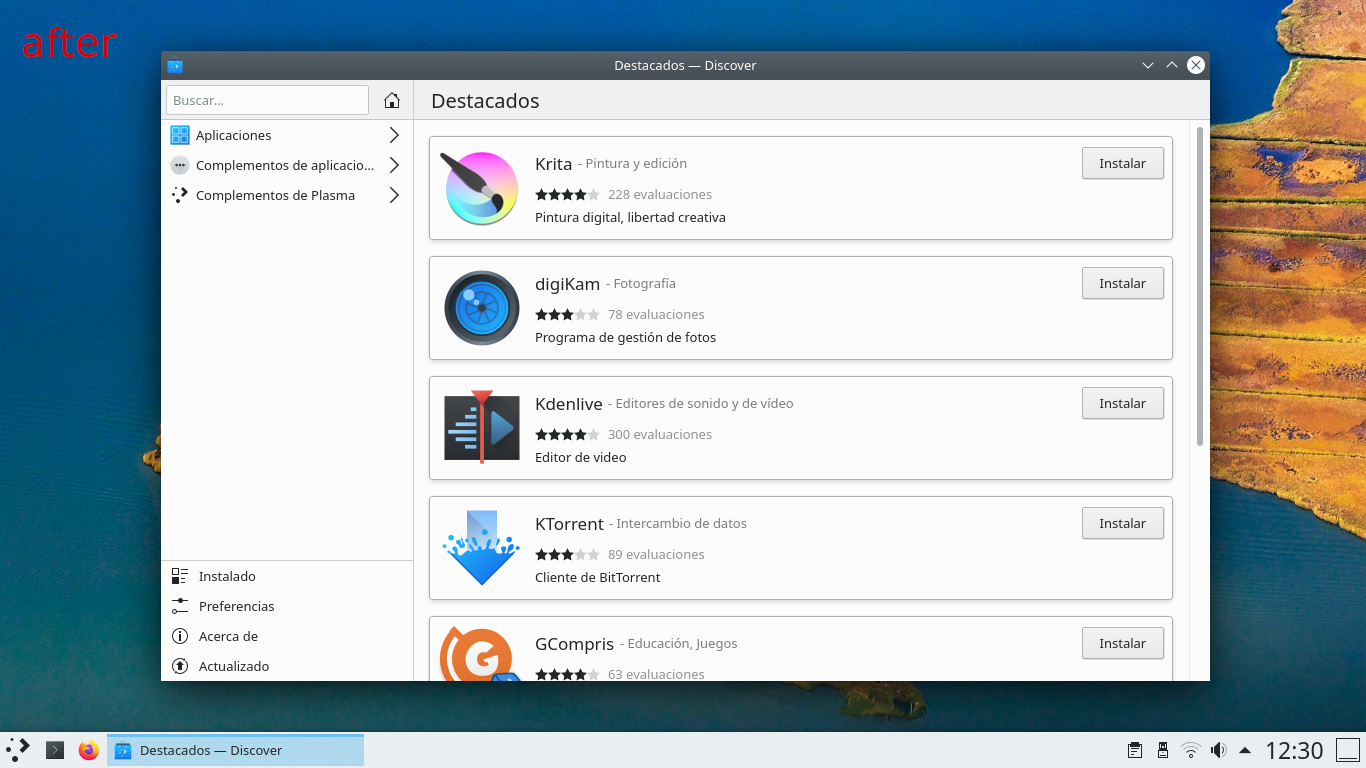This screenshot has height=768, width=1366.
Task: Open the Aplicaciones category icon
Action: point(180,135)
